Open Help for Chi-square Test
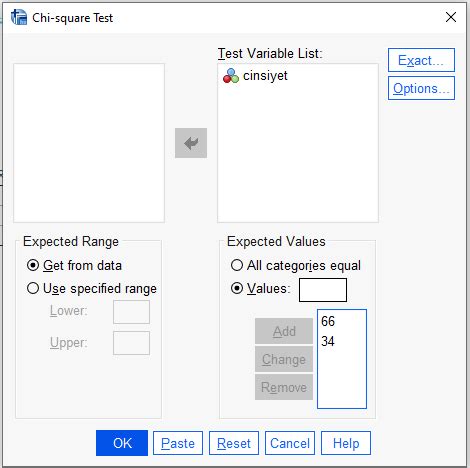The width and height of the screenshot is (470, 468). click(346, 443)
